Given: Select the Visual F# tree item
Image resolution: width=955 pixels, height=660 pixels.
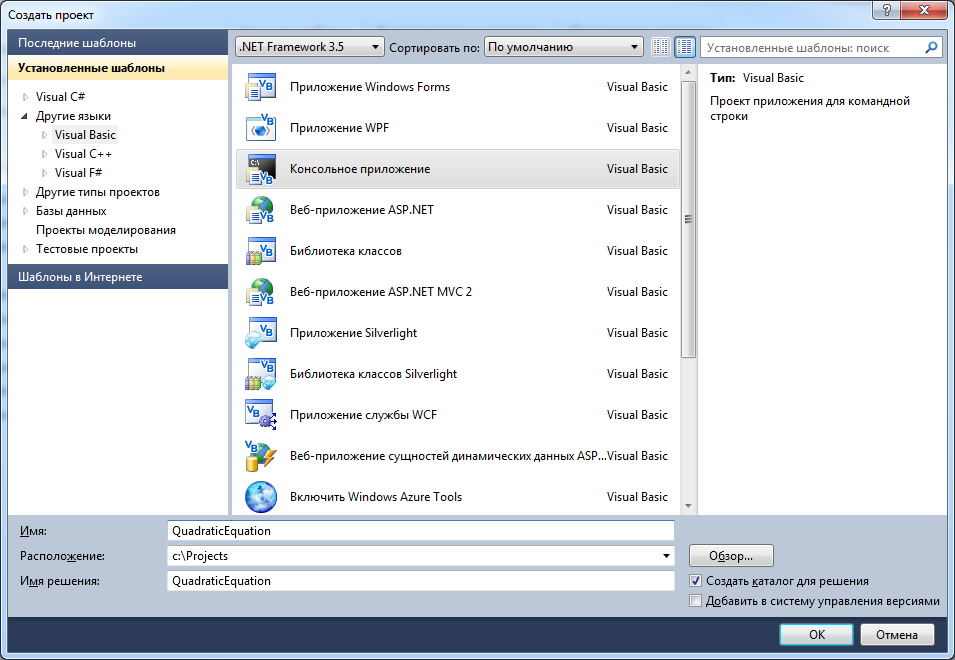Looking at the screenshot, I should pos(78,173).
